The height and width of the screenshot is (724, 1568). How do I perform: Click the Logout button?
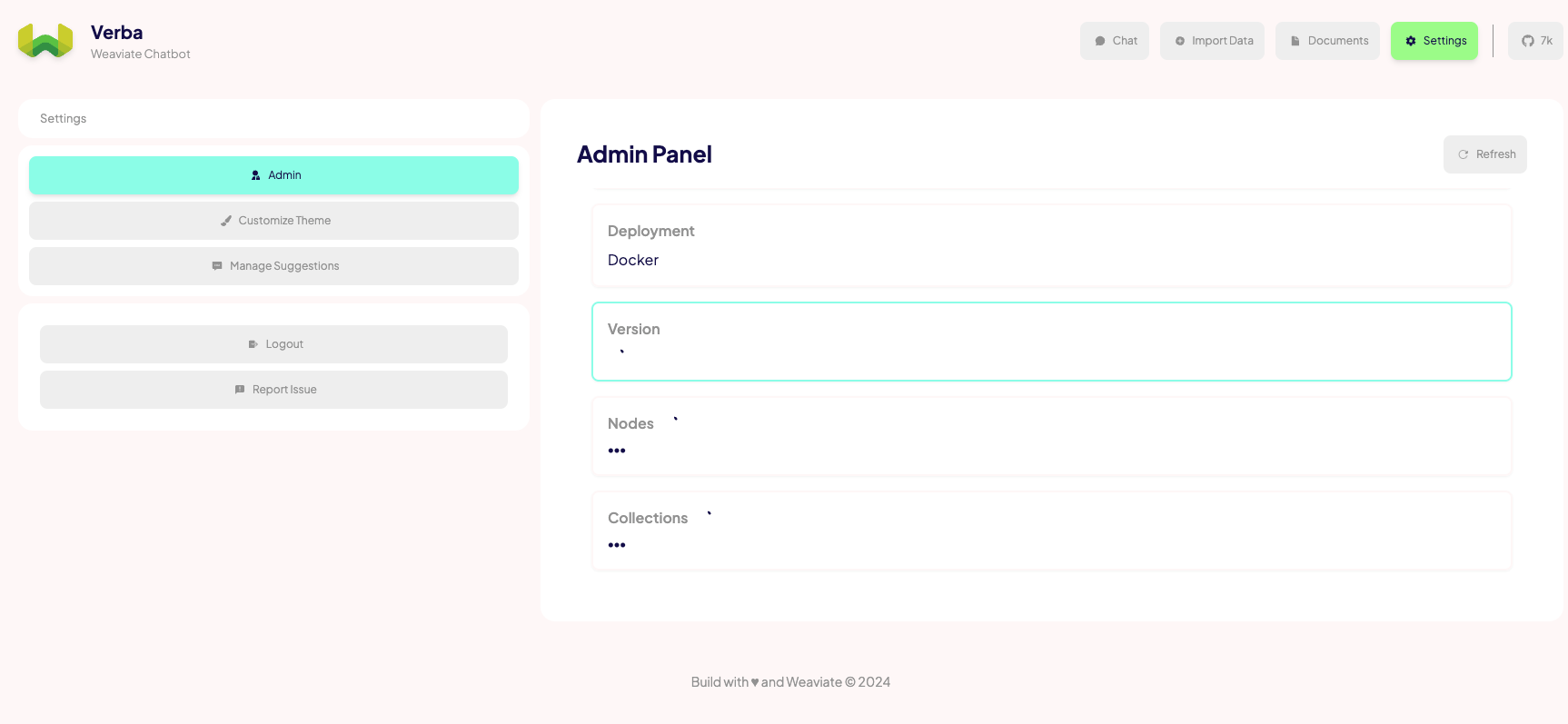click(273, 344)
